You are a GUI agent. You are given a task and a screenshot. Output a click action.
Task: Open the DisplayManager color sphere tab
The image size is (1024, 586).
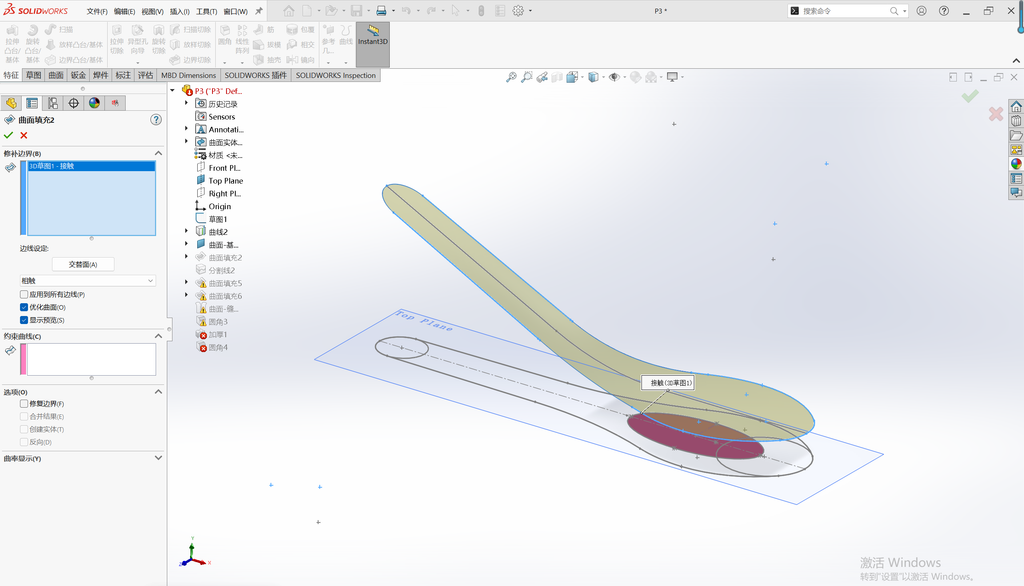[95, 103]
